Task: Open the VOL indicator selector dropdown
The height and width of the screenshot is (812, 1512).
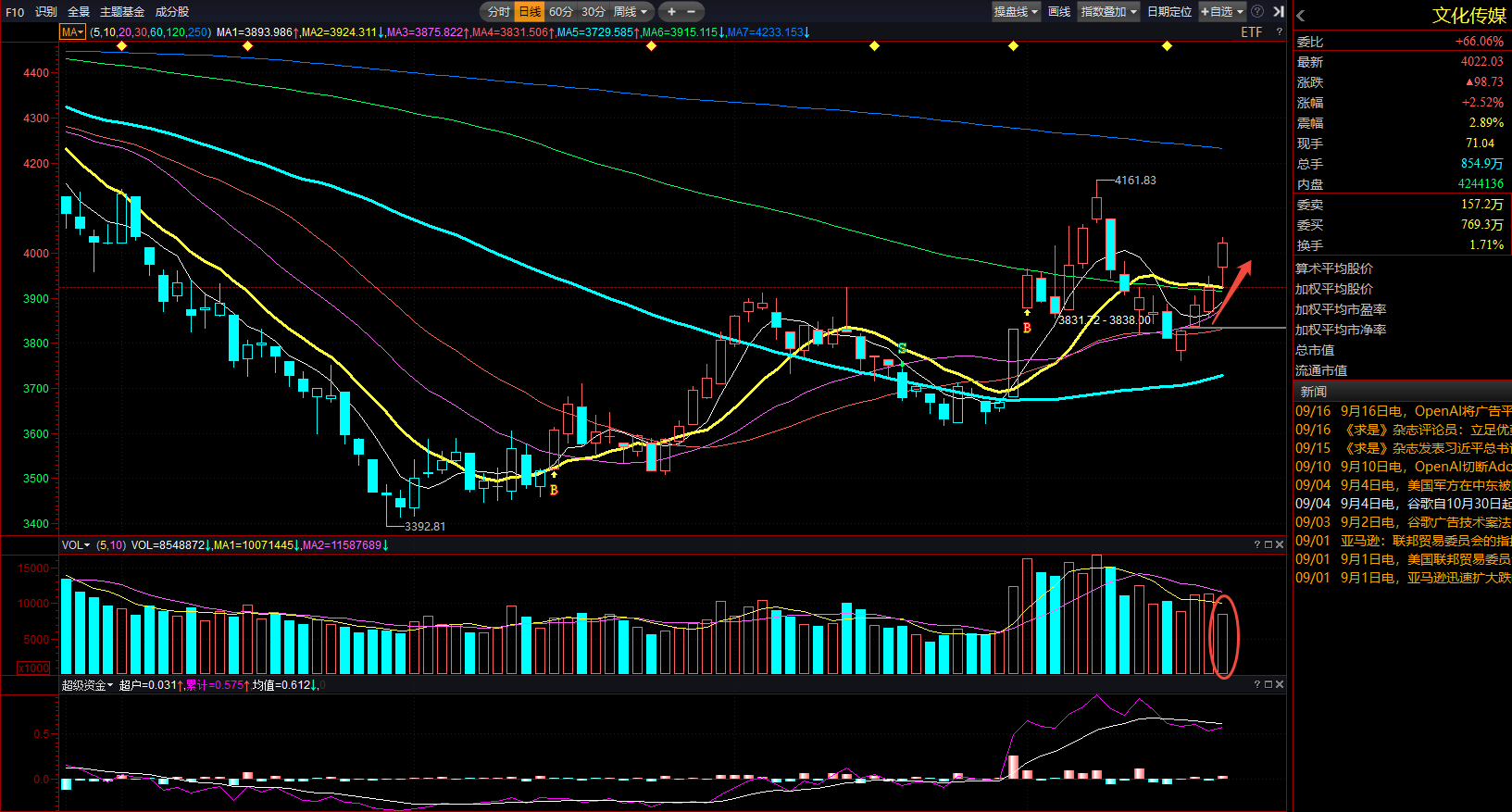Action: point(76,545)
